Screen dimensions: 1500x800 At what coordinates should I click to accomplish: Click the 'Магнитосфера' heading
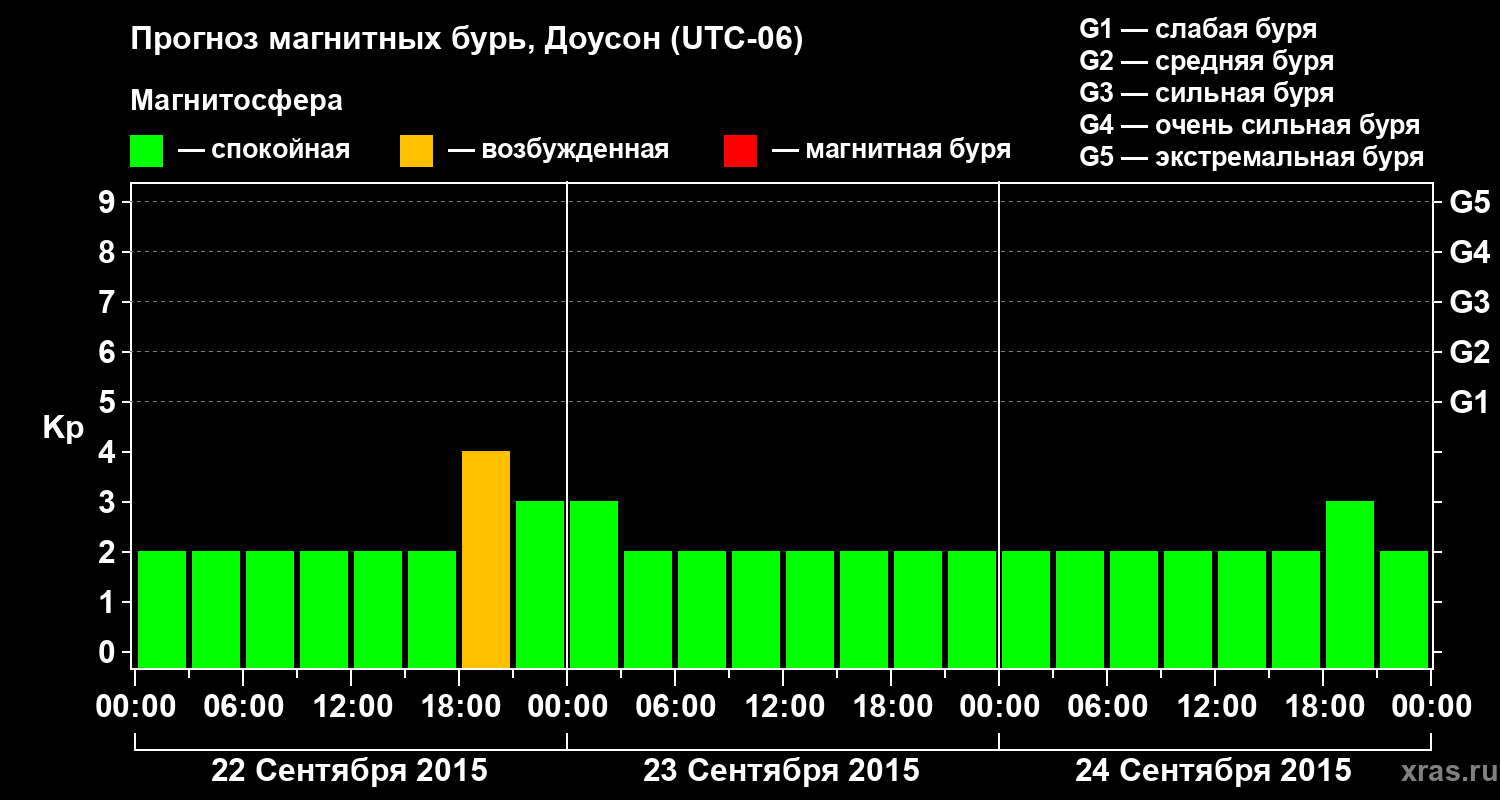[236, 101]
